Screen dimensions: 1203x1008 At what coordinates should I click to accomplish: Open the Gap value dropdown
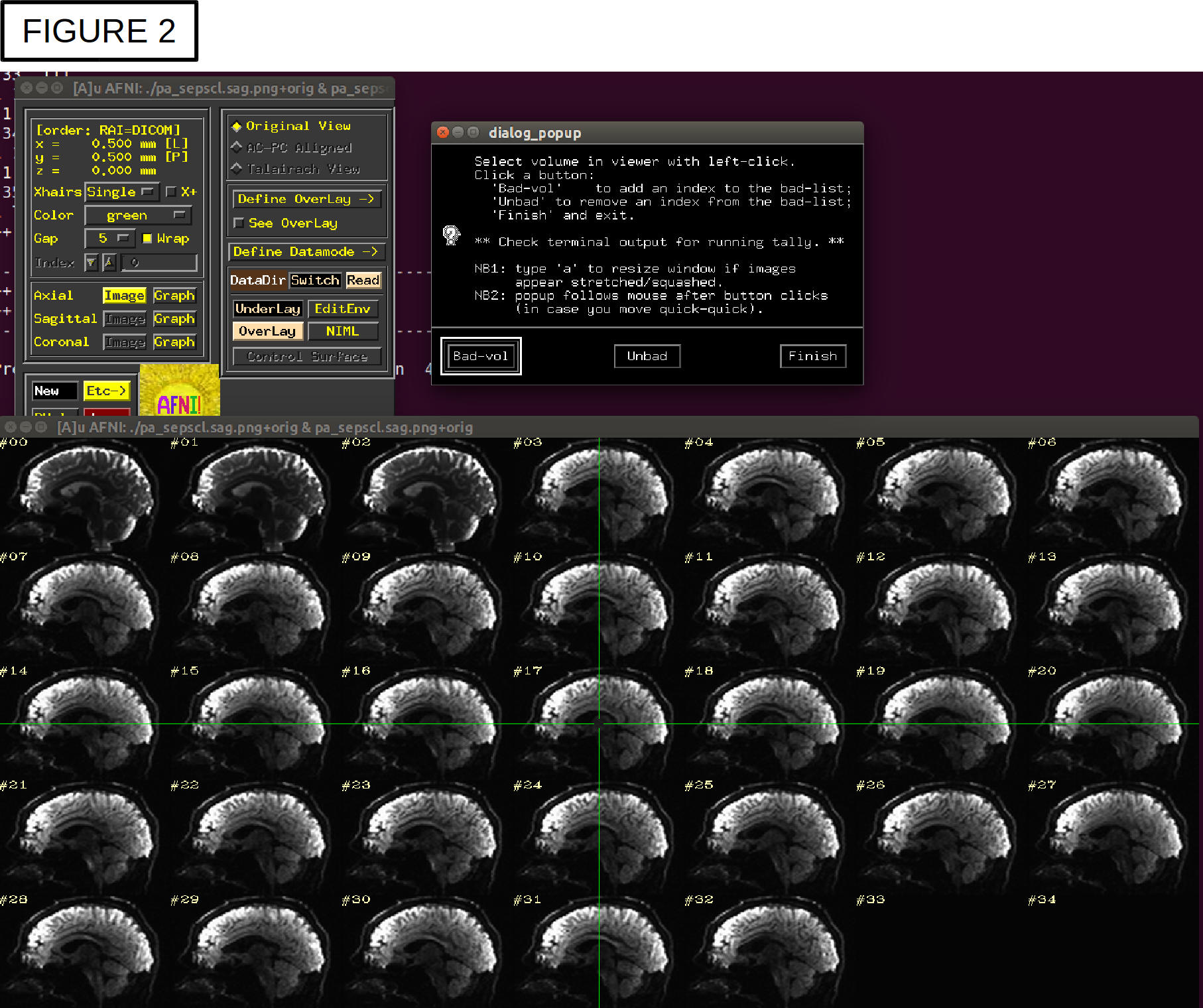pyautogui.click(x=110, y=238)
